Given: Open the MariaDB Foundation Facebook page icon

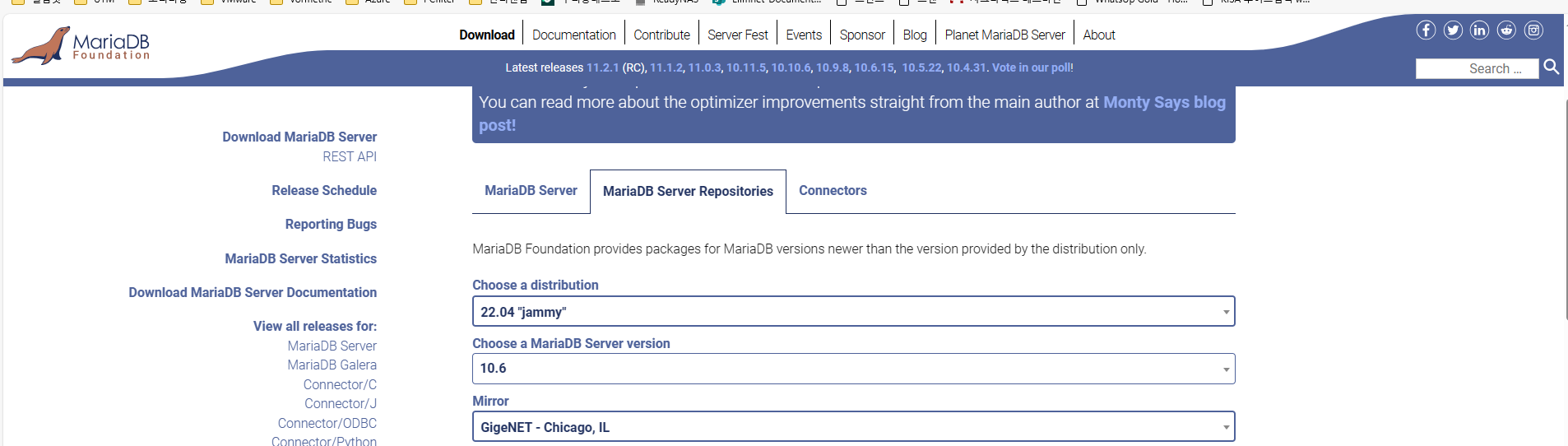Looking at the screenshot, I should (1426, 30).
